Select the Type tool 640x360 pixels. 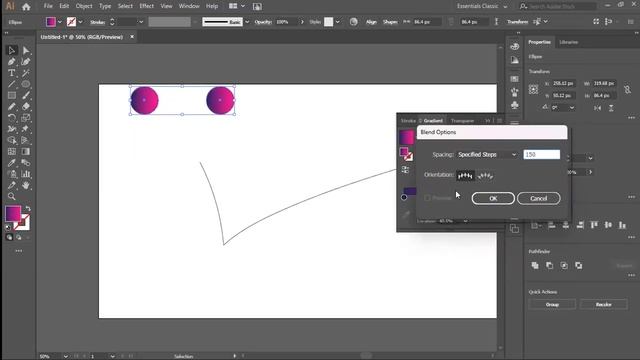coord(11,73)
